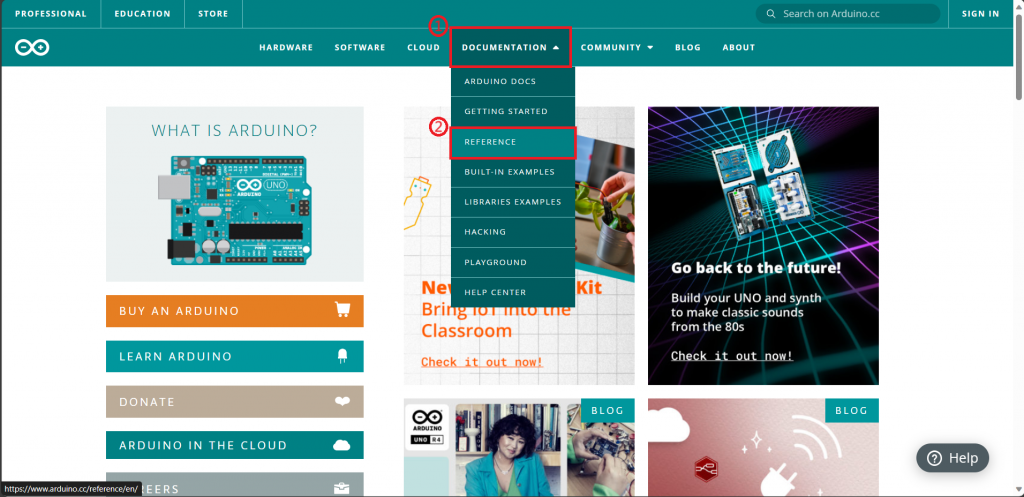The image size is (1024, 497).
Task: Open the About menu item
Action: [x=739, y=47]
